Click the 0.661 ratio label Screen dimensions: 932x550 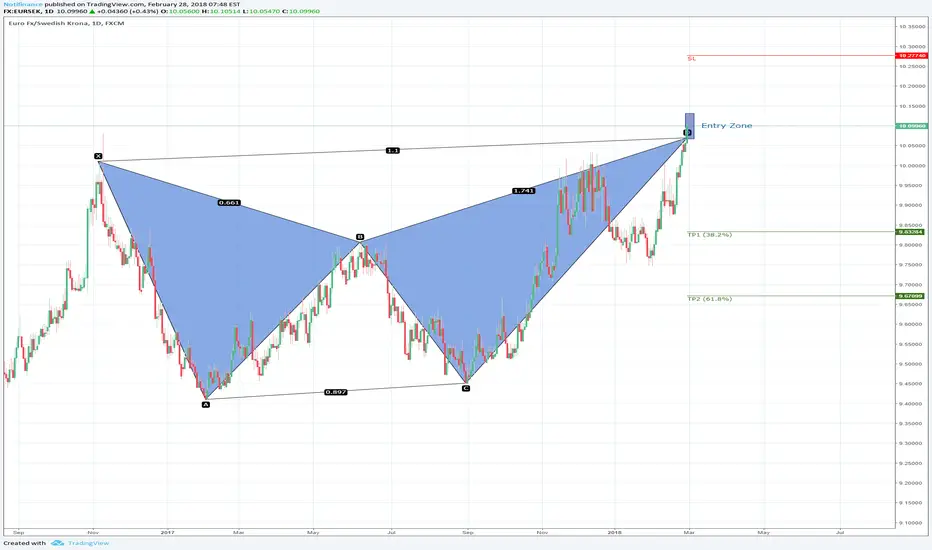click(x=229, y=203)
